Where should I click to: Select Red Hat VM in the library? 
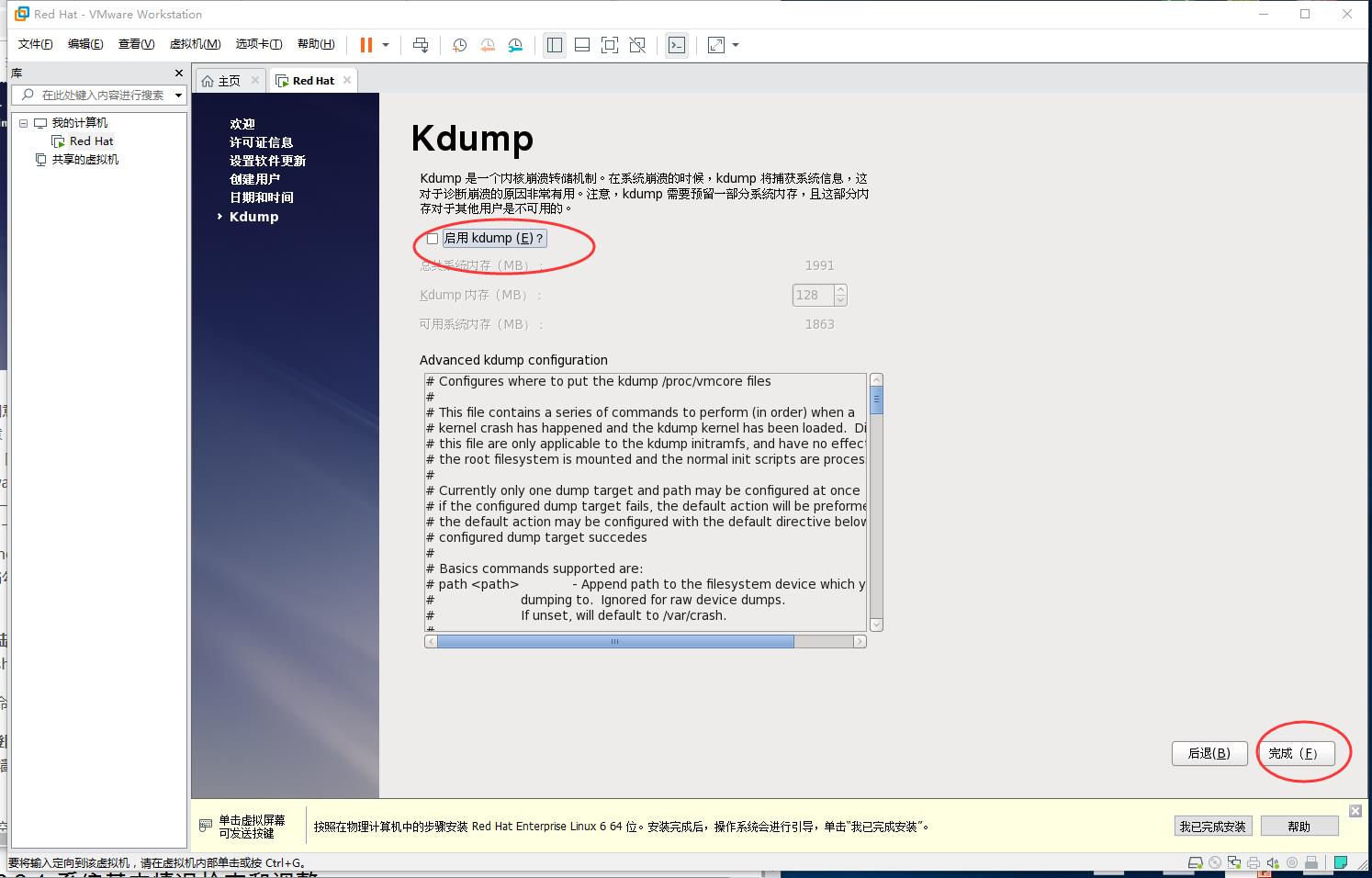[x=91, y=141]
